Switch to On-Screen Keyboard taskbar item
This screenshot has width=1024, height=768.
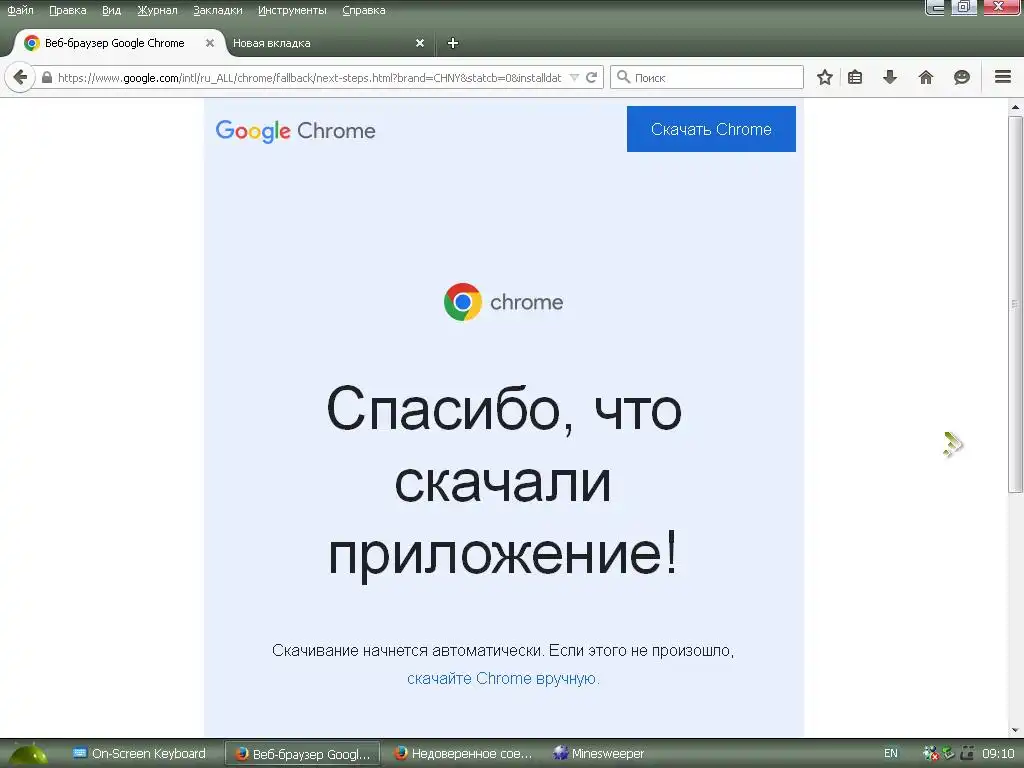click(139, 754)
